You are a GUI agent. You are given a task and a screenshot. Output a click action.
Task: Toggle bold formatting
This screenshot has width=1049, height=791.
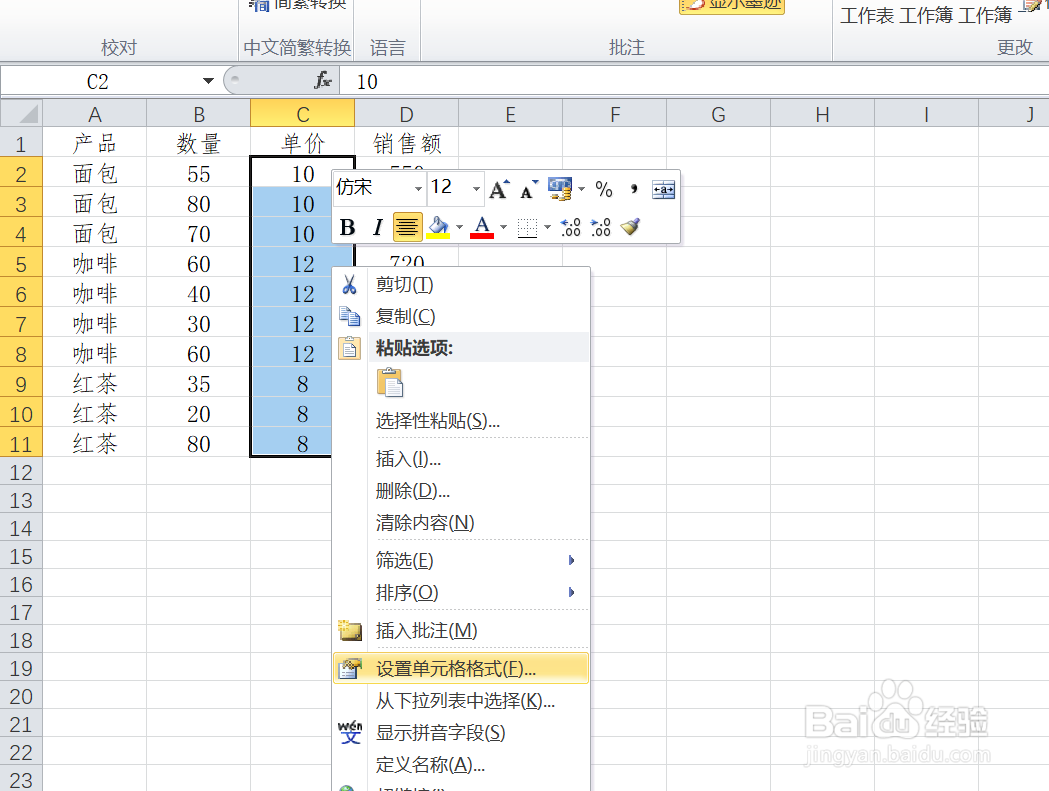(348, 224)
